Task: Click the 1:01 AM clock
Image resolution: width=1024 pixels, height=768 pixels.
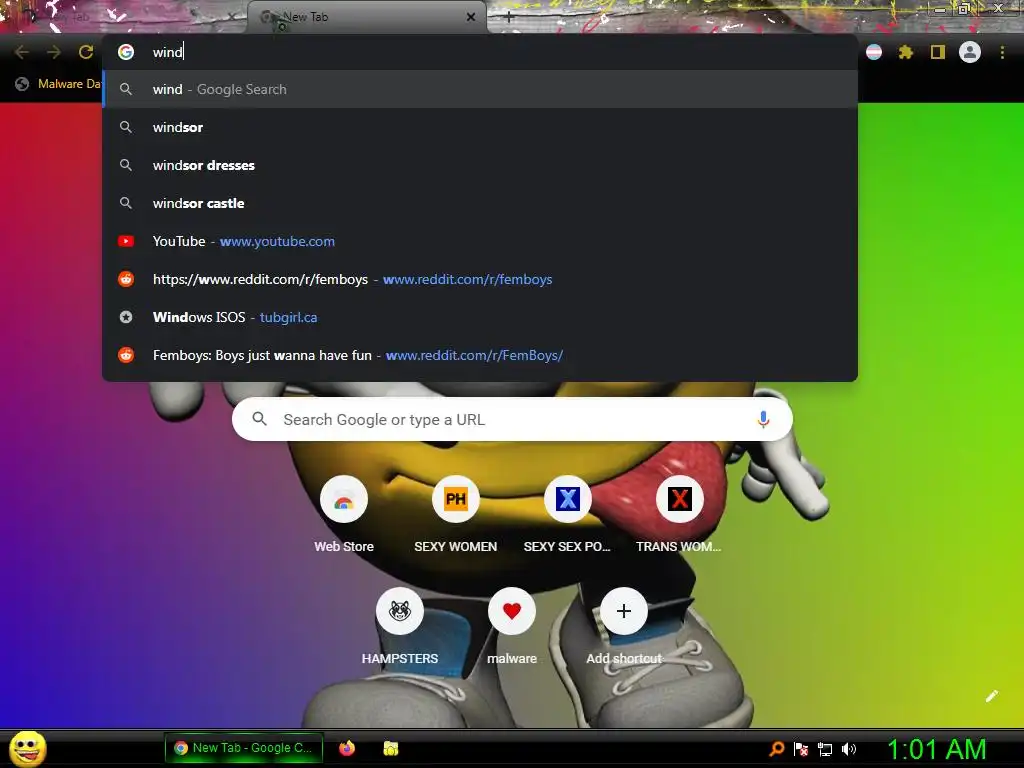Action: point(936,749)
